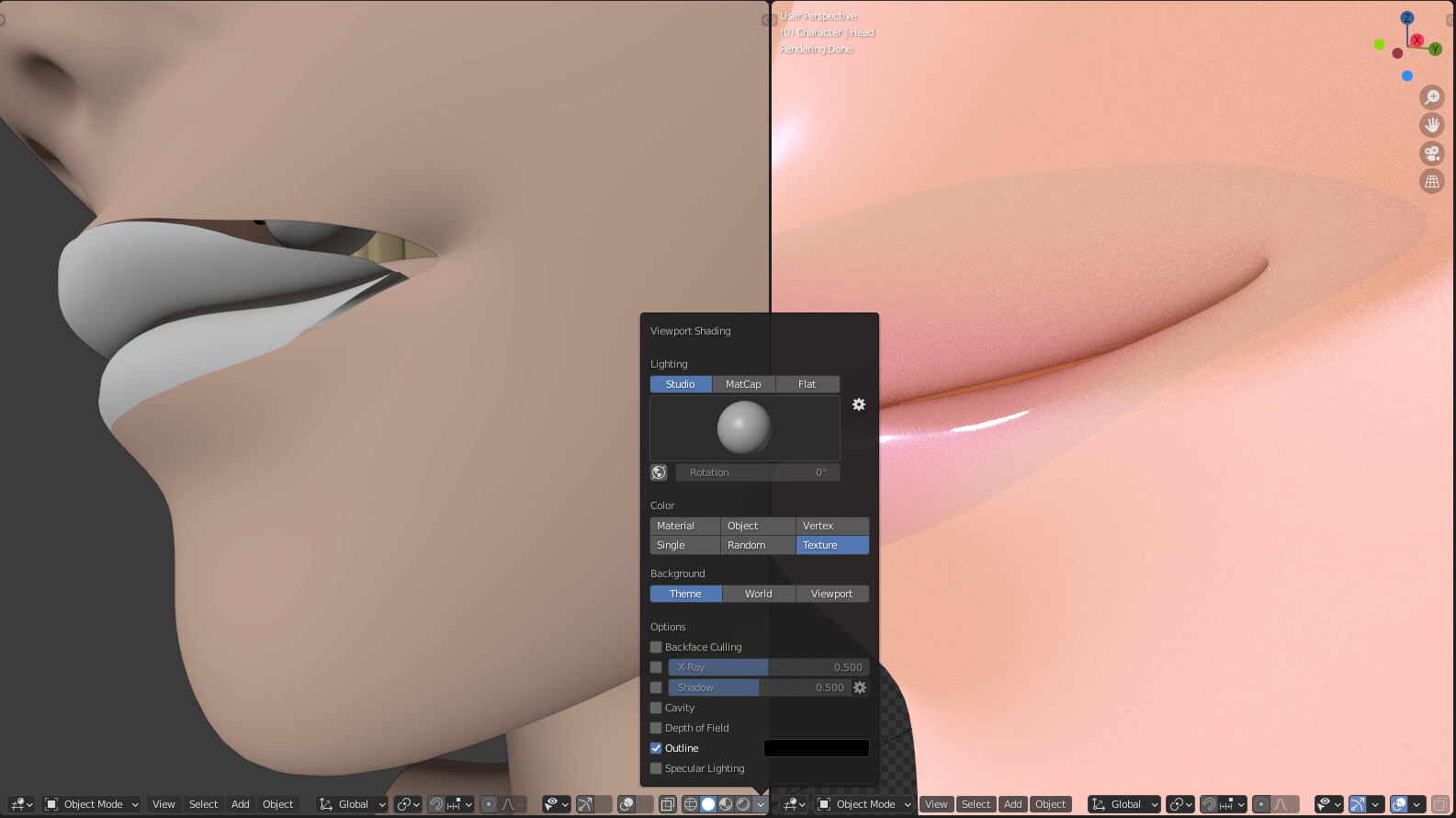This screenshot has width=1456, height=818.
Task: Toggle gizmo display icon in left viewport
Action: [585, 804]
